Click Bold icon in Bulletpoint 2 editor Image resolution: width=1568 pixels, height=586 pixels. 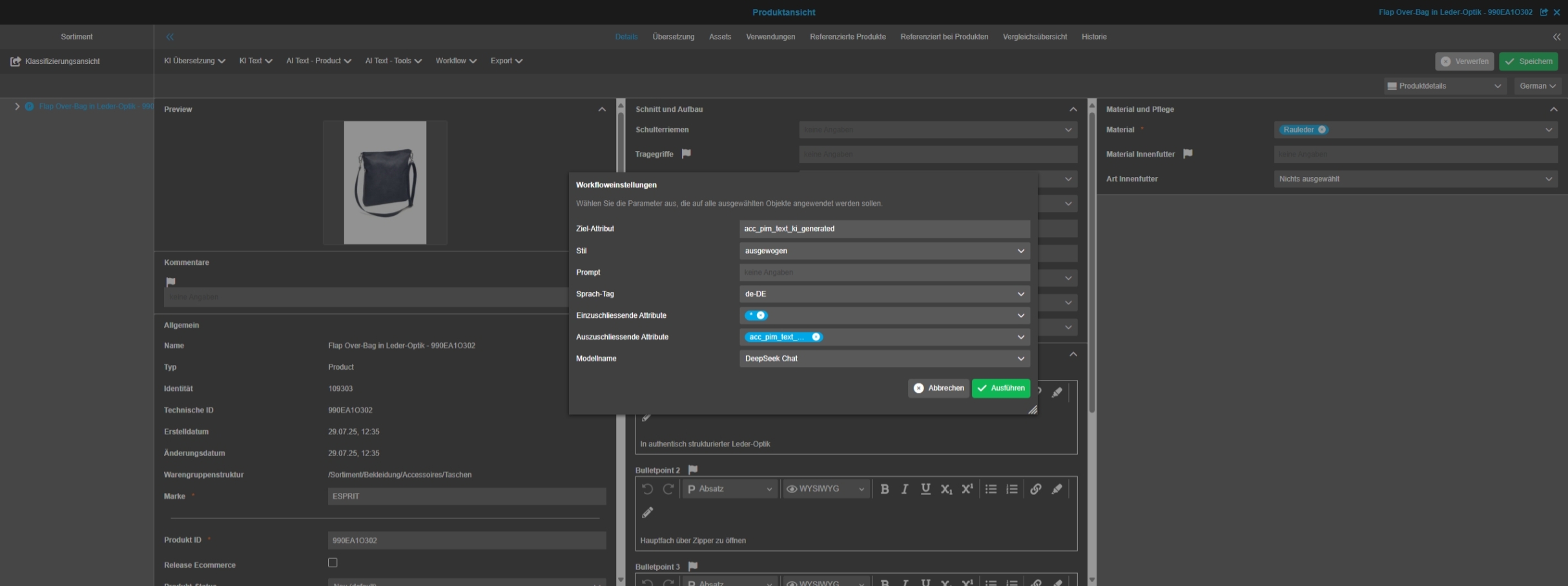[x=884, y=489]
